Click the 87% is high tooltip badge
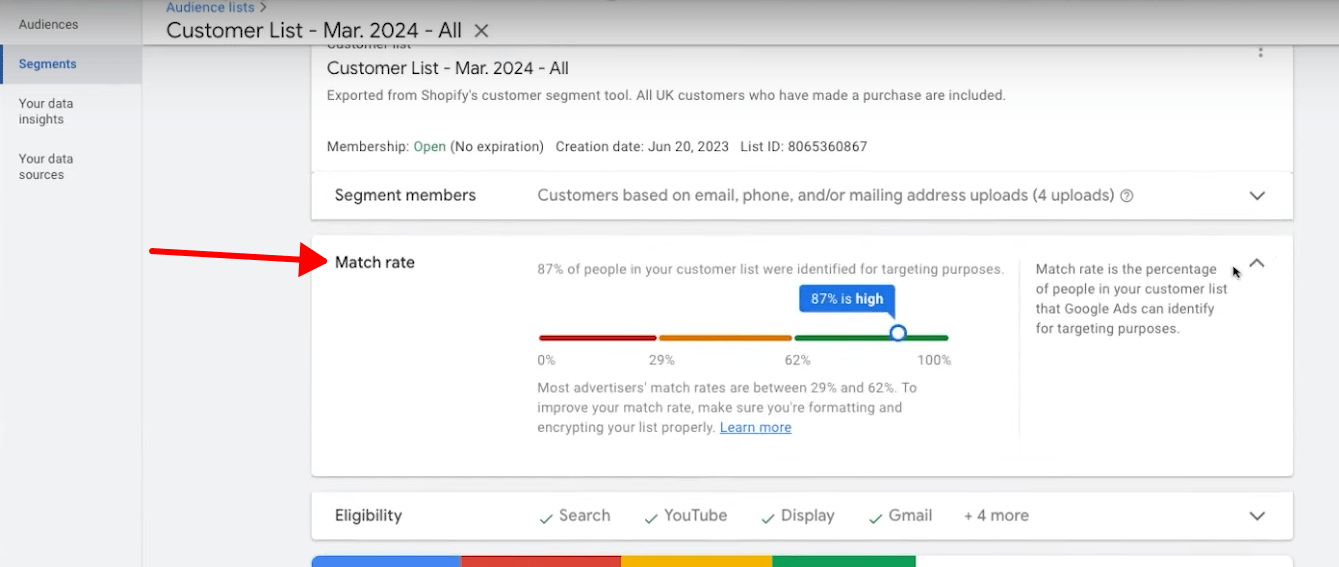Image resolution: width=1339 pixels, height=567 pixels. pos(847,299)
